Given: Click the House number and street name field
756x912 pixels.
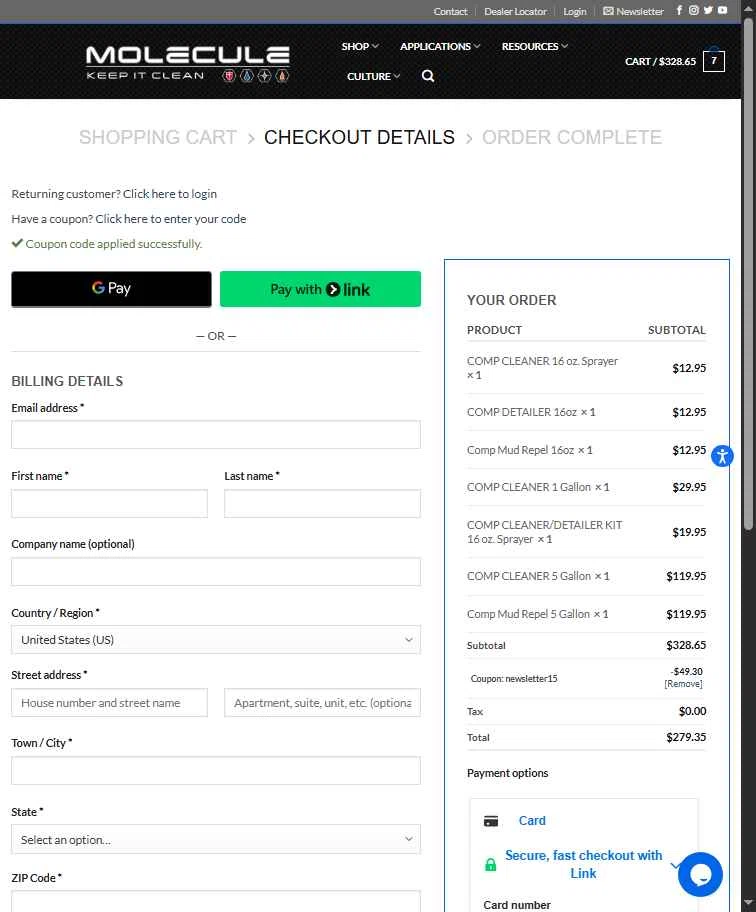Looking at the screenshot, I should [109, 703].
